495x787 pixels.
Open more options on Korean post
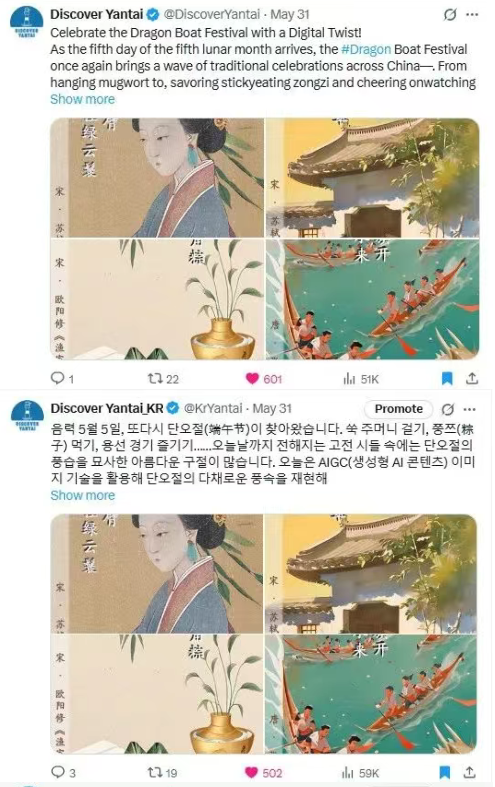click(x=469, y=409)
